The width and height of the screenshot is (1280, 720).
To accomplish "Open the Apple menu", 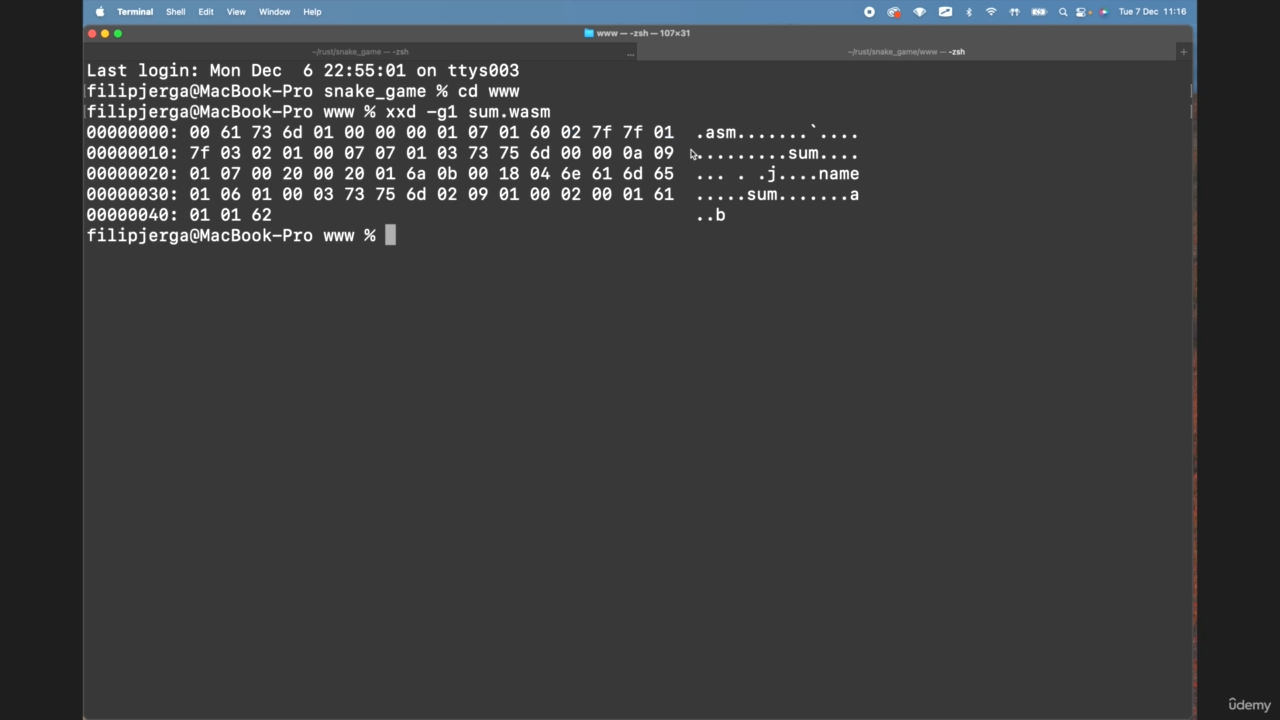I will 100,12.
